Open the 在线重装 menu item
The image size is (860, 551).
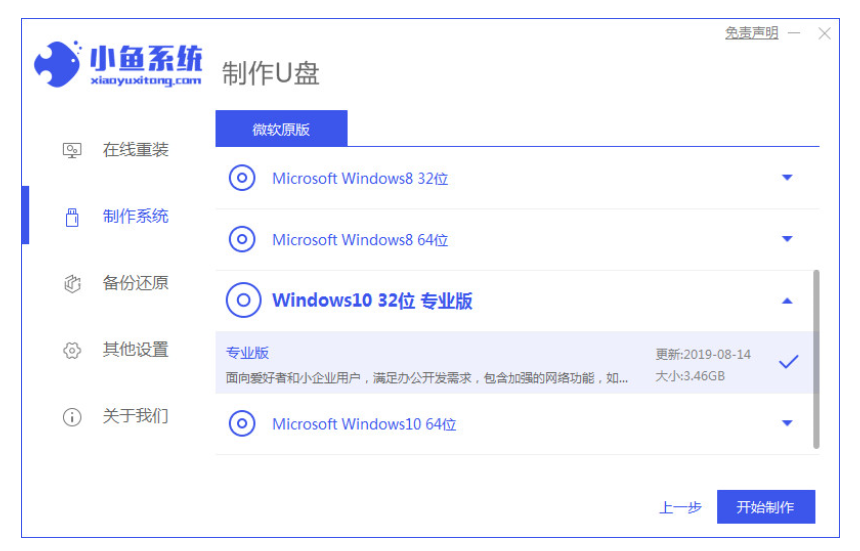pos(135,150)
